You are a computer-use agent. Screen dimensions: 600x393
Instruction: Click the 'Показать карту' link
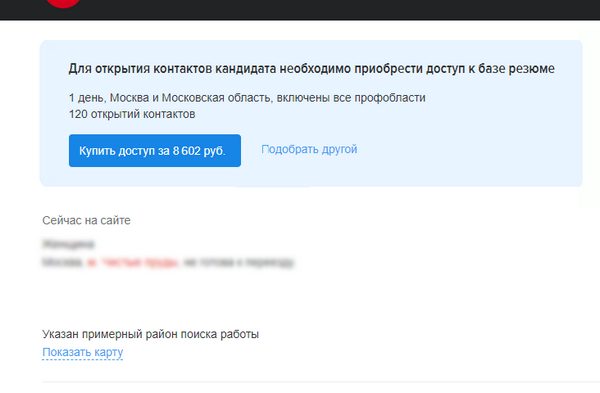(83, 352)
